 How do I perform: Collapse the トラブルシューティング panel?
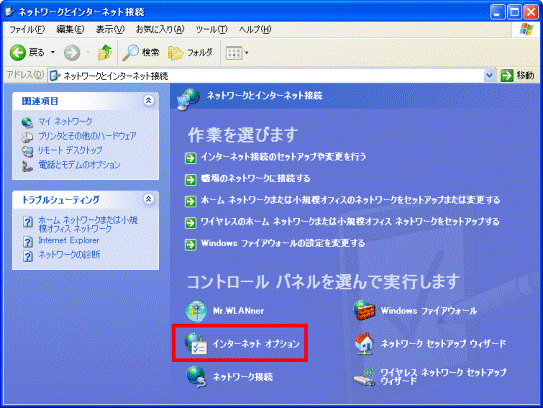click(x=149, y=199)
